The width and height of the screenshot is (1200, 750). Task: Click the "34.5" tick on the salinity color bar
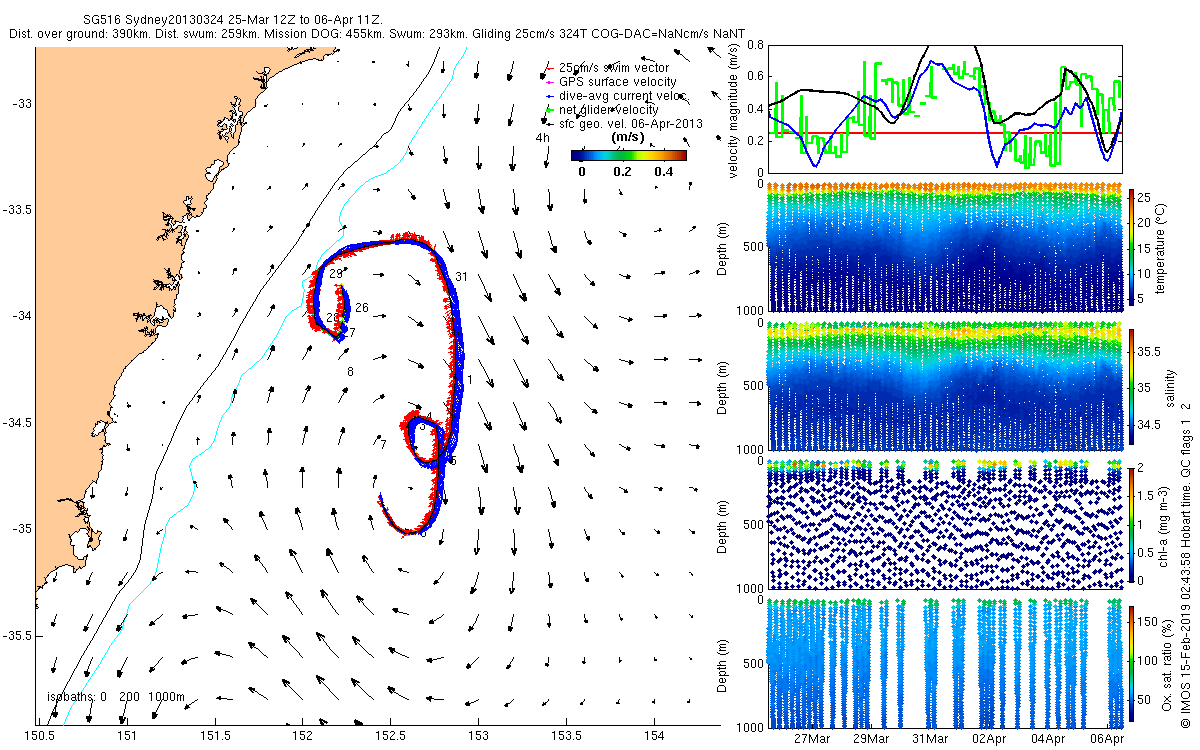pyautogui.click(x=1151, y=425)
